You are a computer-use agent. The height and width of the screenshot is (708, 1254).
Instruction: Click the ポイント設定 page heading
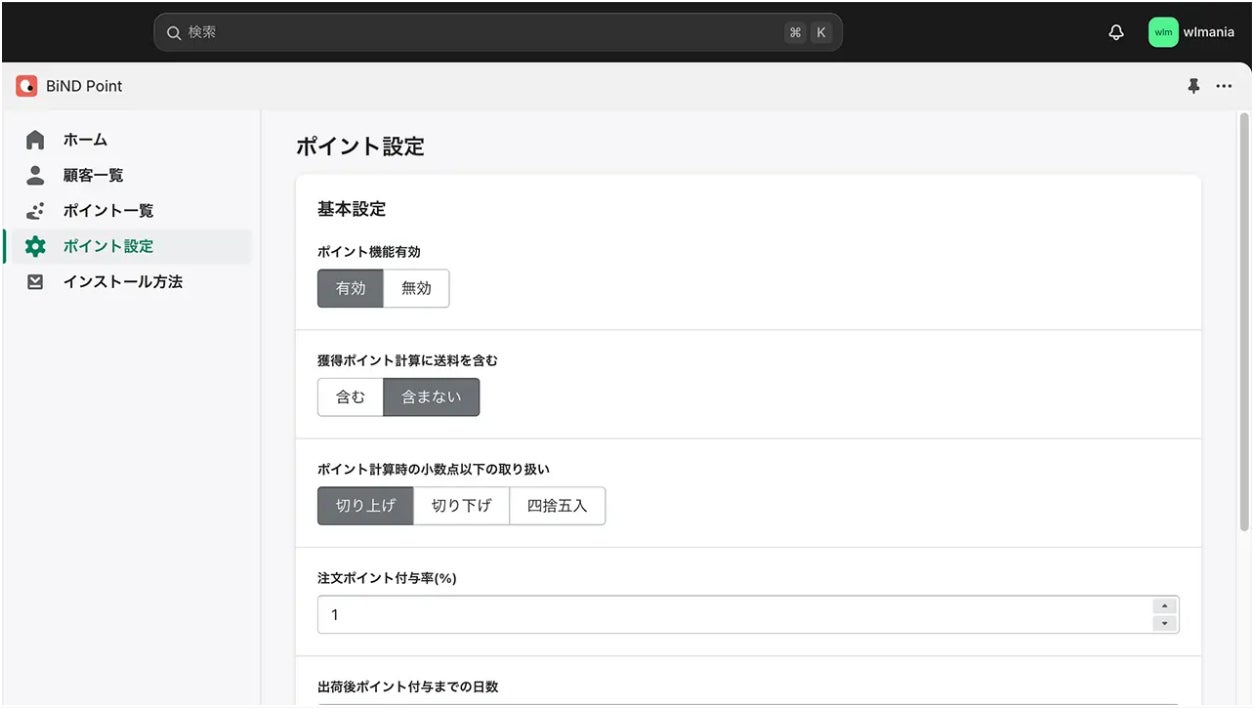[360, 147]
